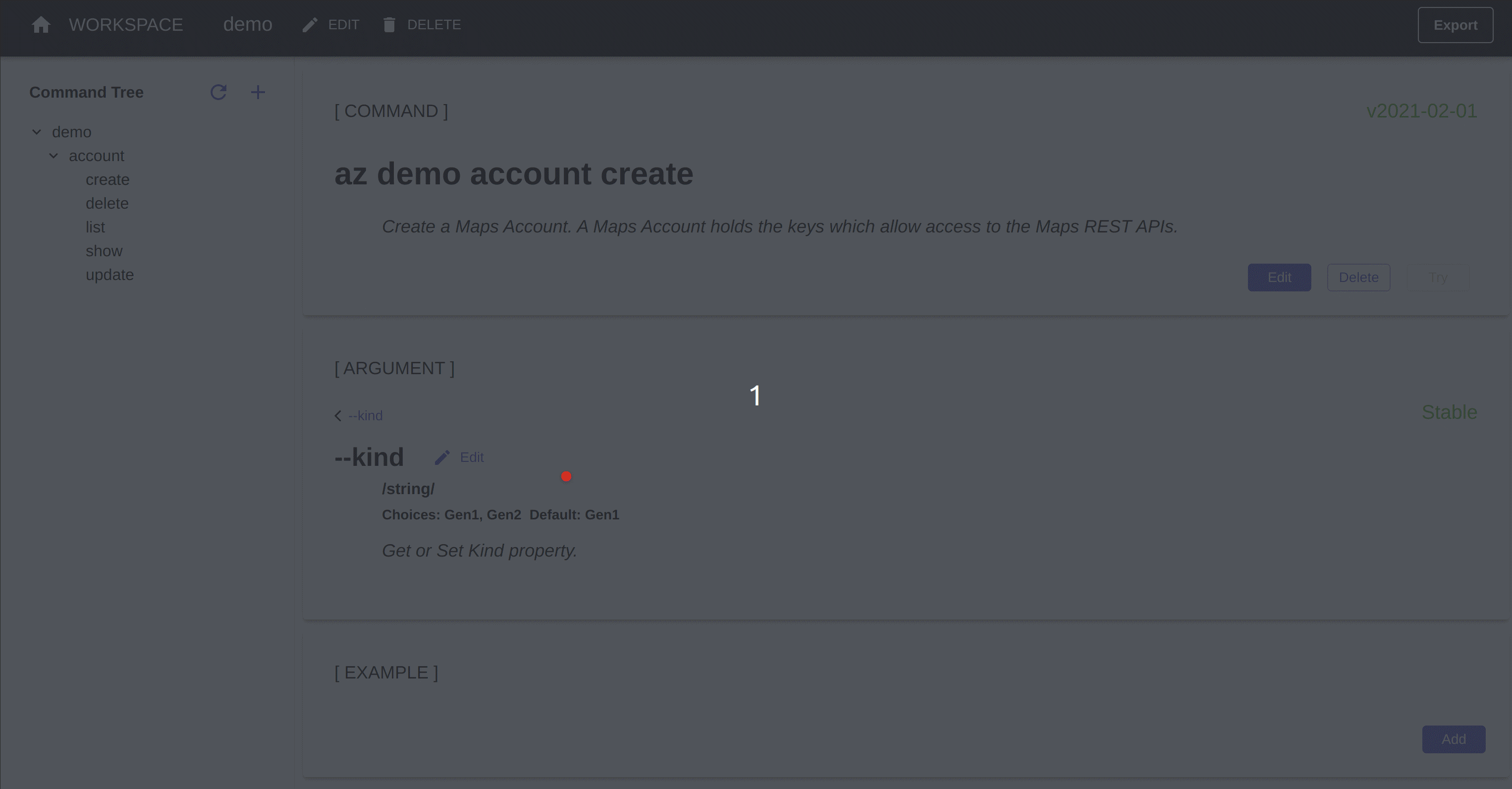1512x789 pixels.
Task: Click the refresh icon in Command Tree
Action: coord(218,92)
